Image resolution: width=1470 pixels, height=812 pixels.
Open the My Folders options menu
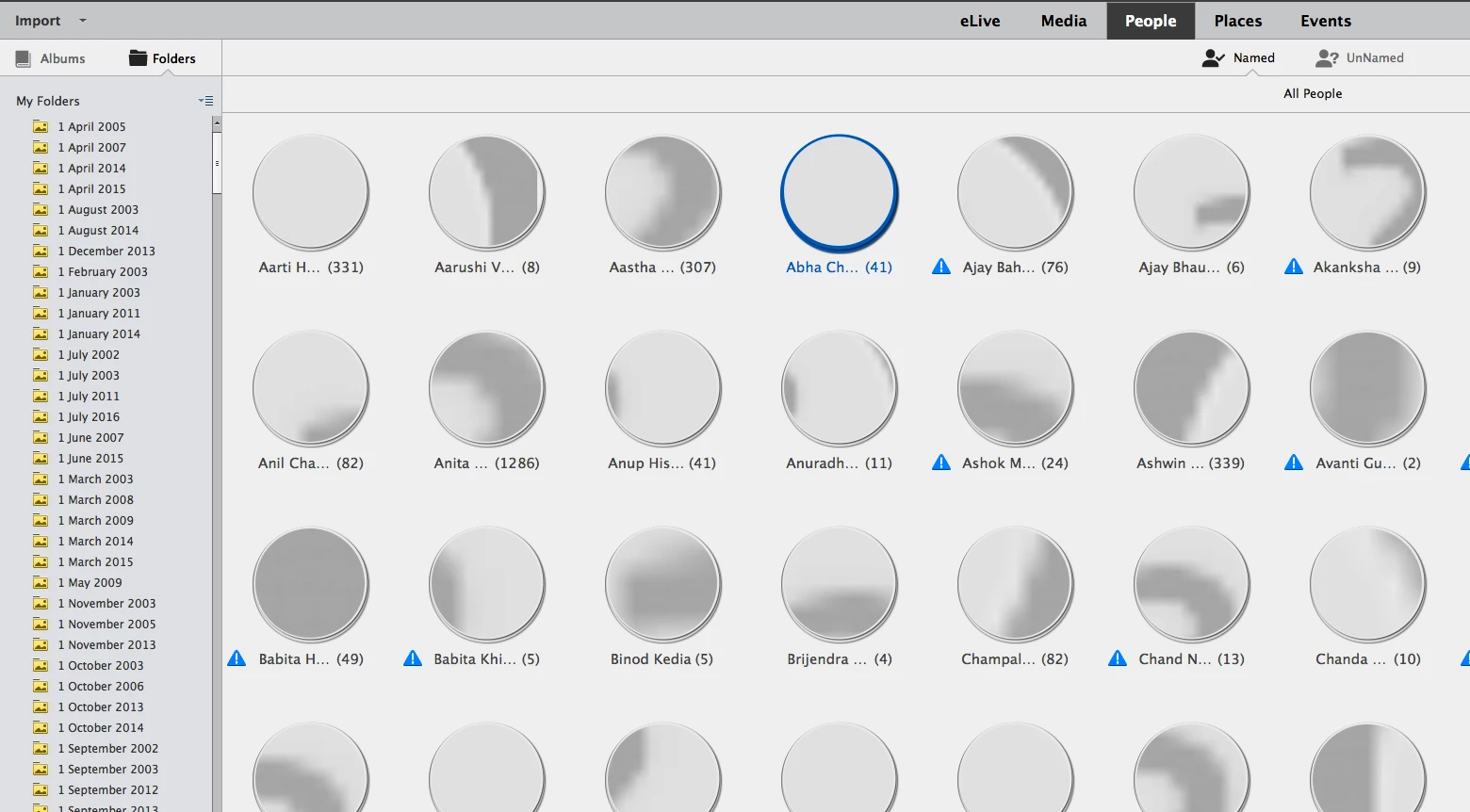click(x=205, y=101)
